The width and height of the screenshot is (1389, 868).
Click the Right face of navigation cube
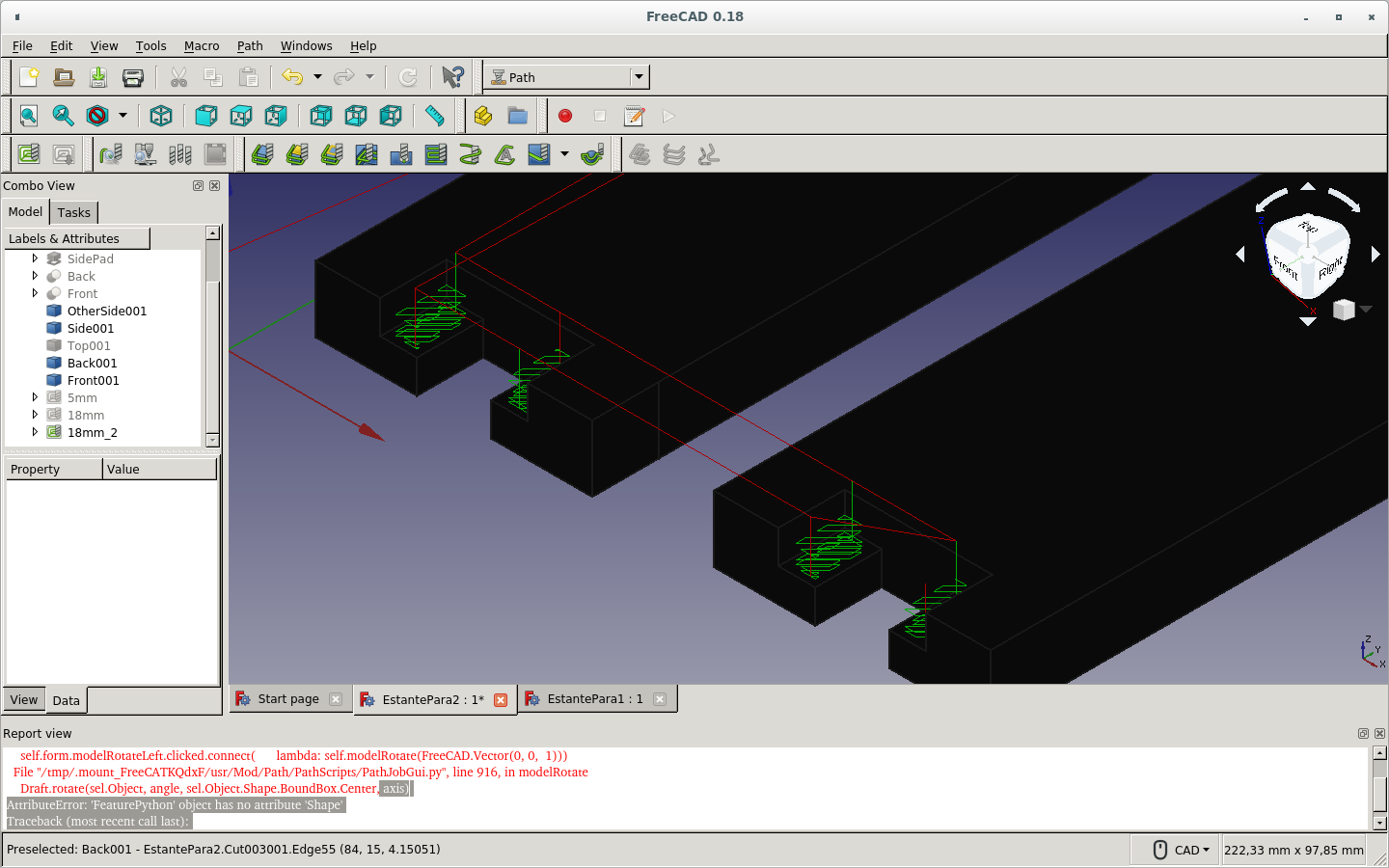[x=1331, y=267]
